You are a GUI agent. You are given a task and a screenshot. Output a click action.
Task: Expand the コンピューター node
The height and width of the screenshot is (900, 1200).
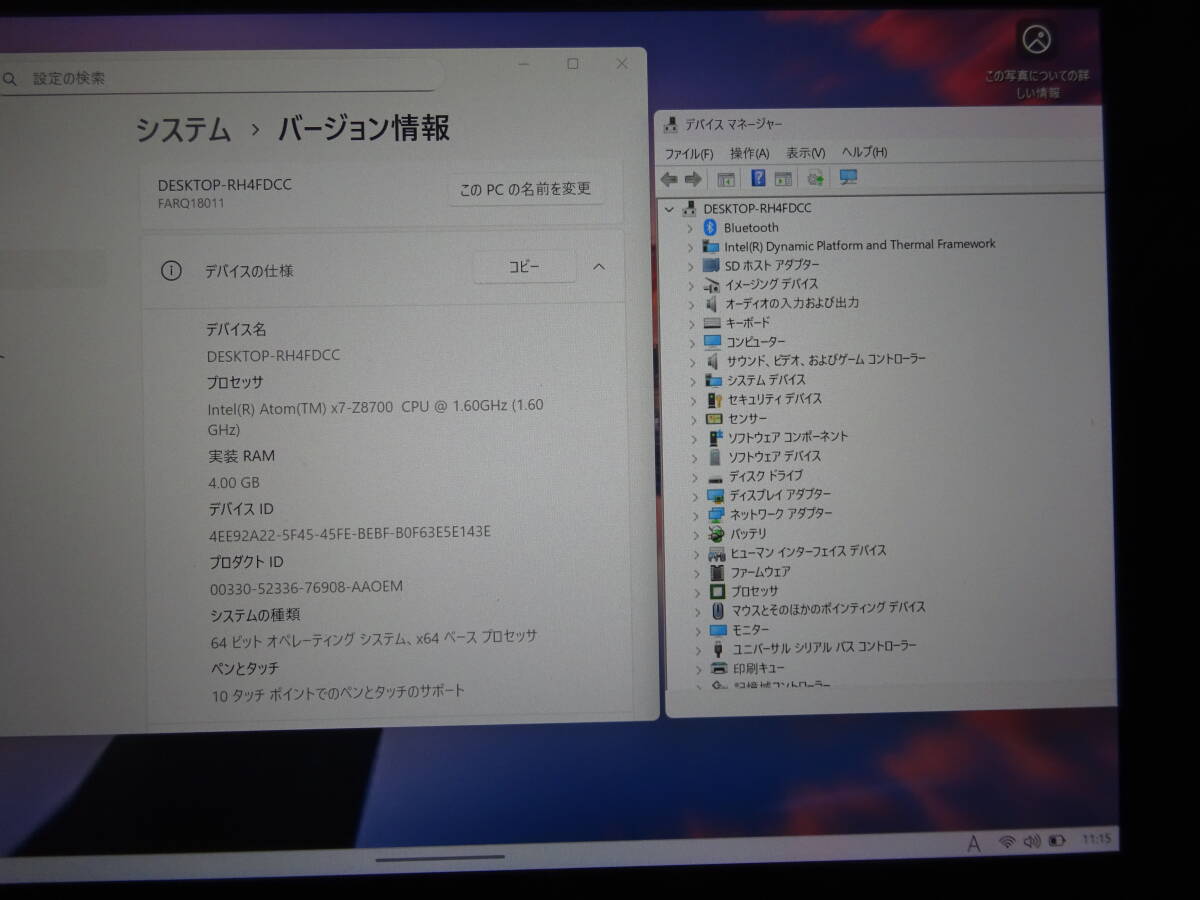[x=691, y=342]
